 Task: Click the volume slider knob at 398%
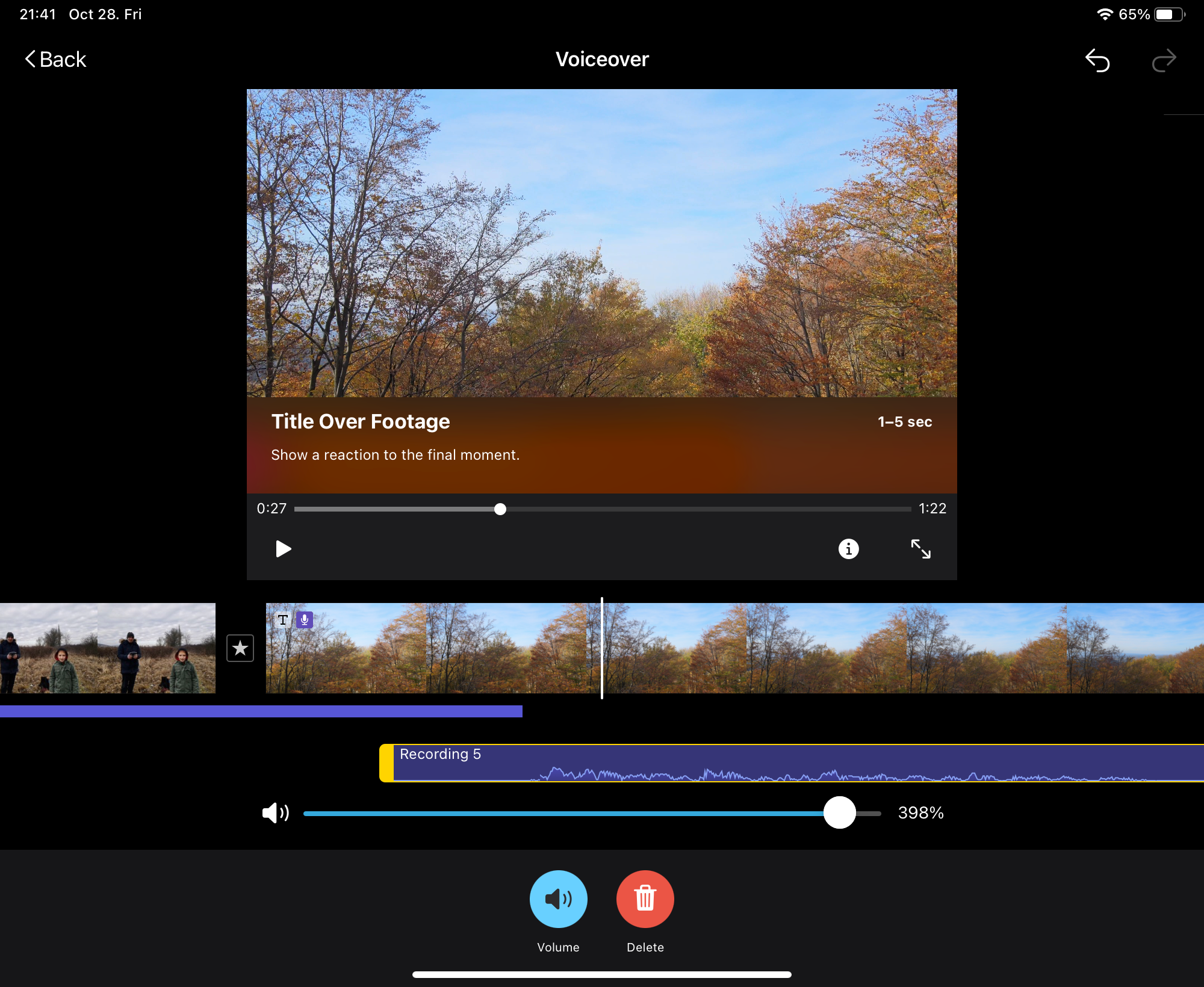pos(840,812)
